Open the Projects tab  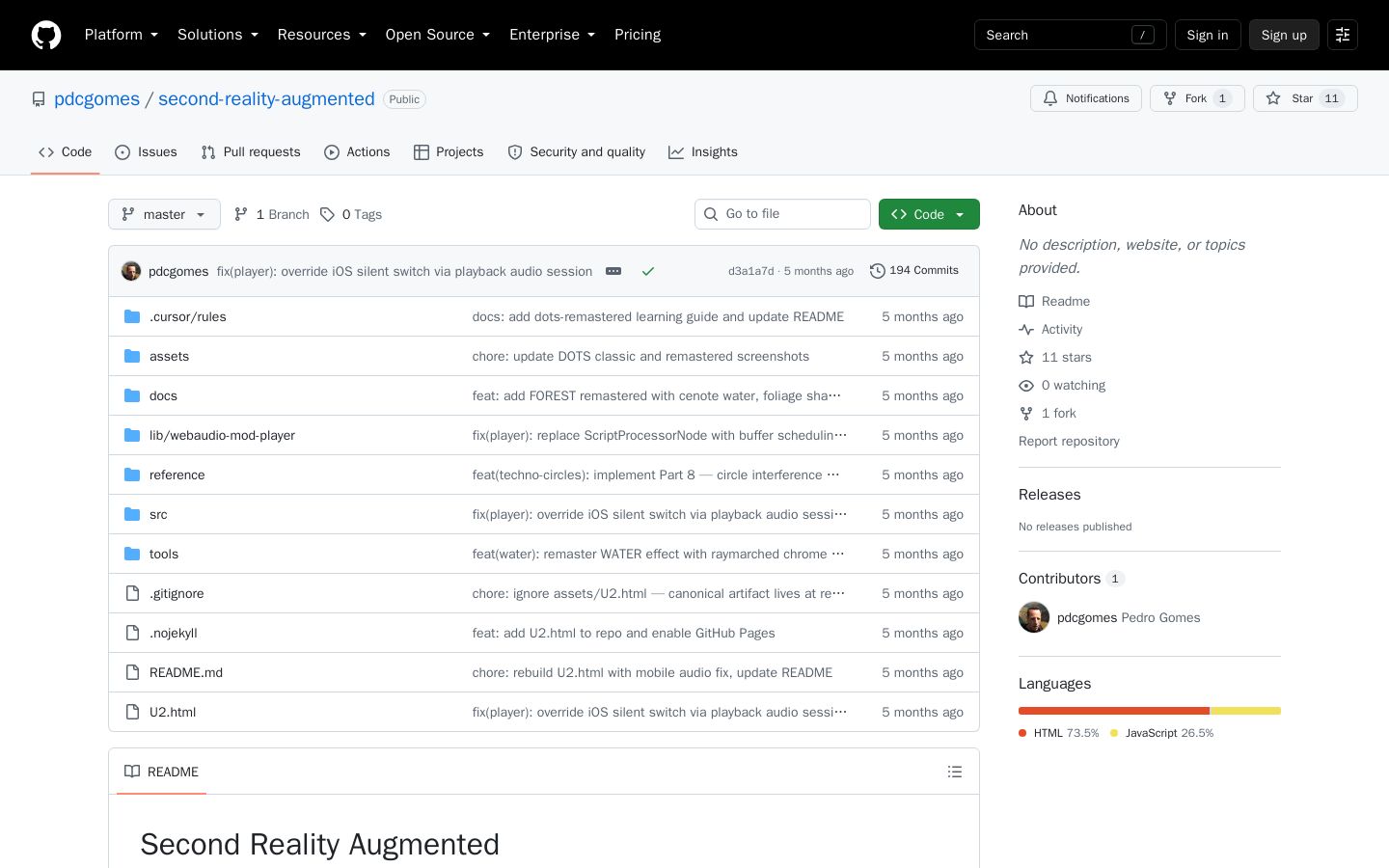(449, 152)
